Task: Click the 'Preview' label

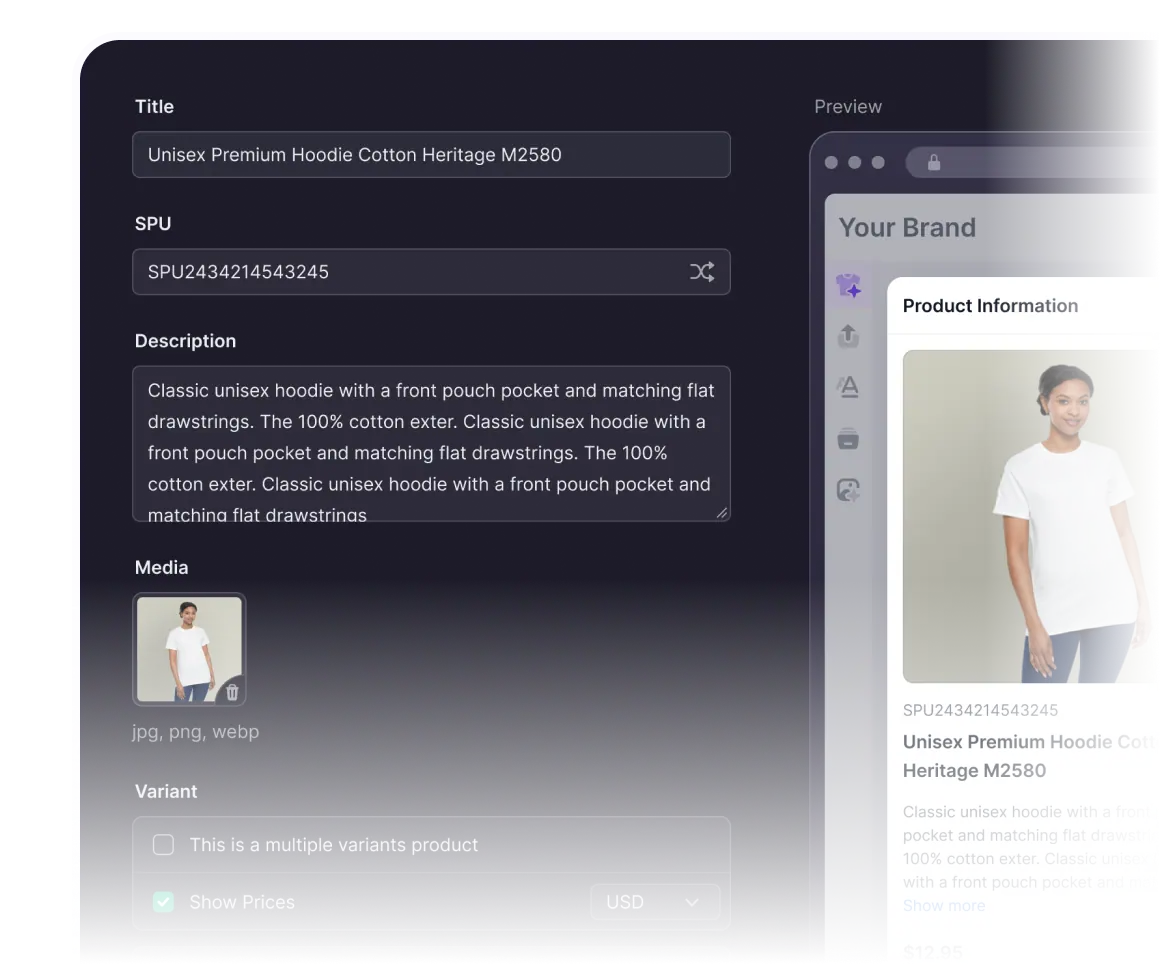Action: (848, 107)
